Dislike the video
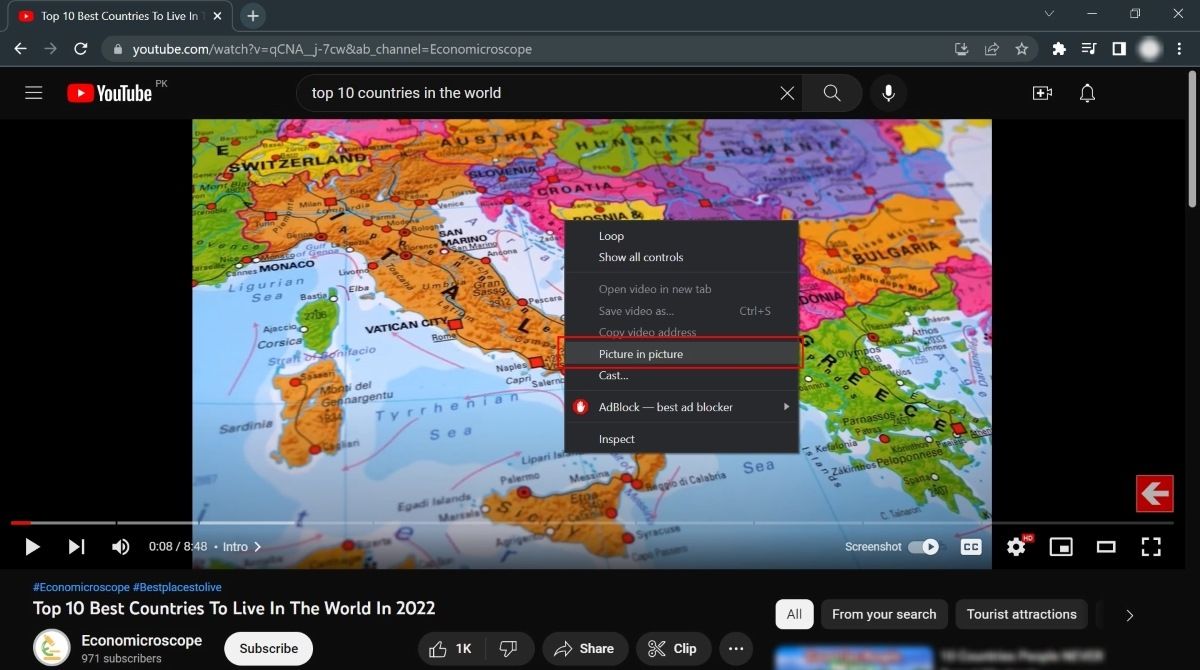Image resolution: width=1200 pixels, height=670 pixels. tap(508, 648)
